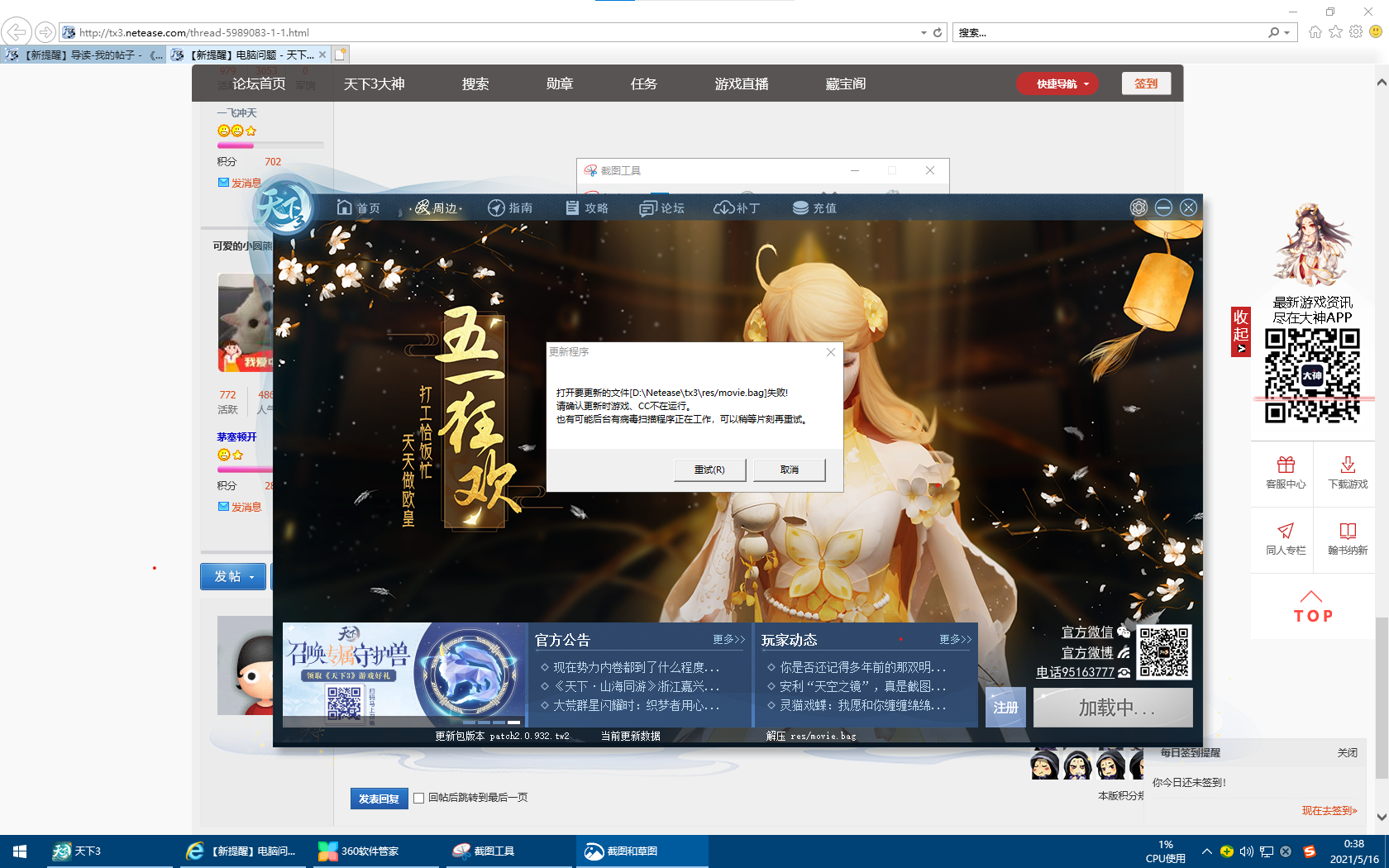Click the 重试(R) retry button
The height and width of the screenshot is (868, 1389).
coord(709,470)
